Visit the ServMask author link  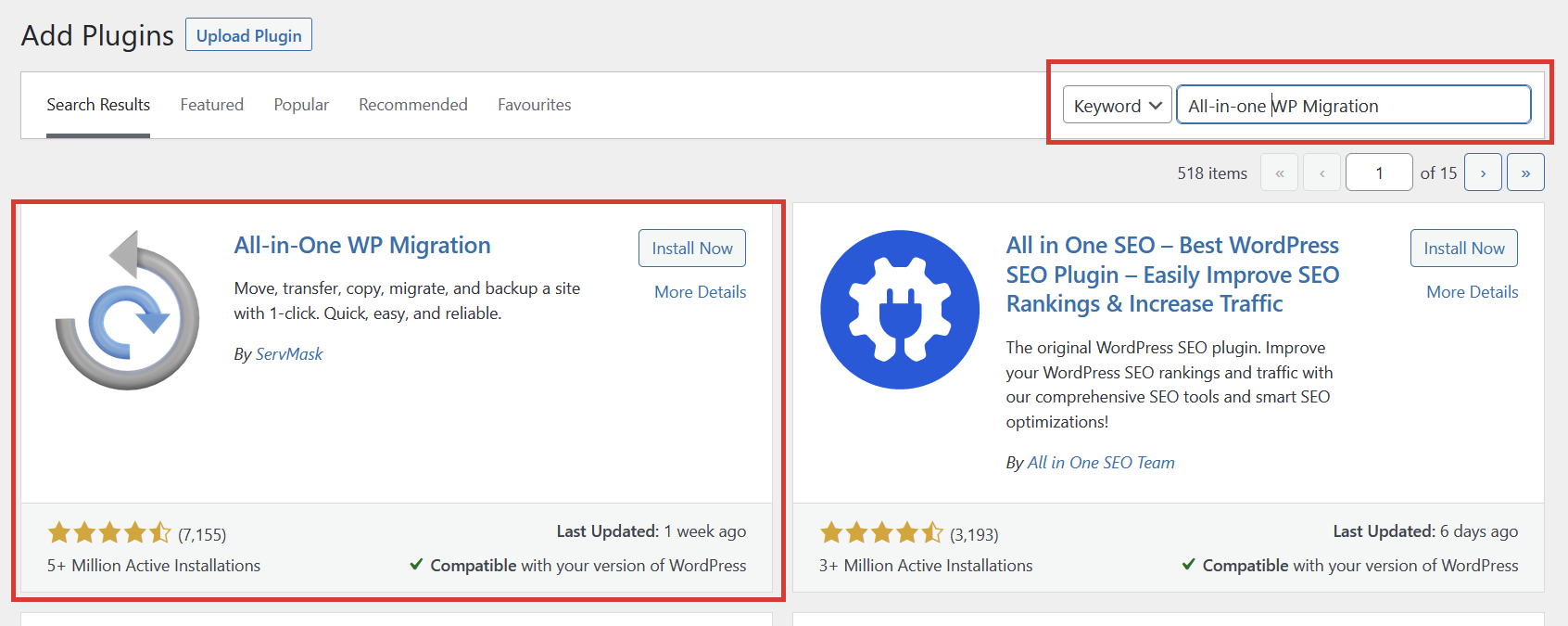coord(289,354)
